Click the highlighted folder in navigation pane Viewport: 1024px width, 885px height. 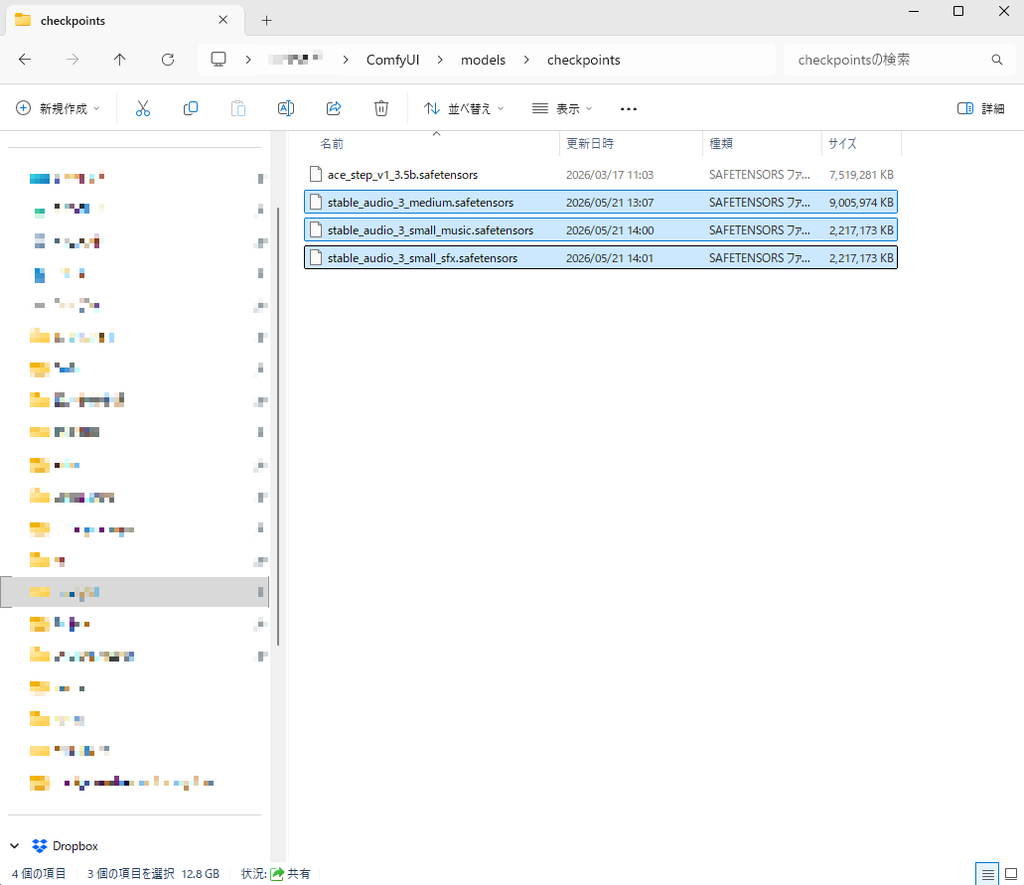[x=135, y=592]
